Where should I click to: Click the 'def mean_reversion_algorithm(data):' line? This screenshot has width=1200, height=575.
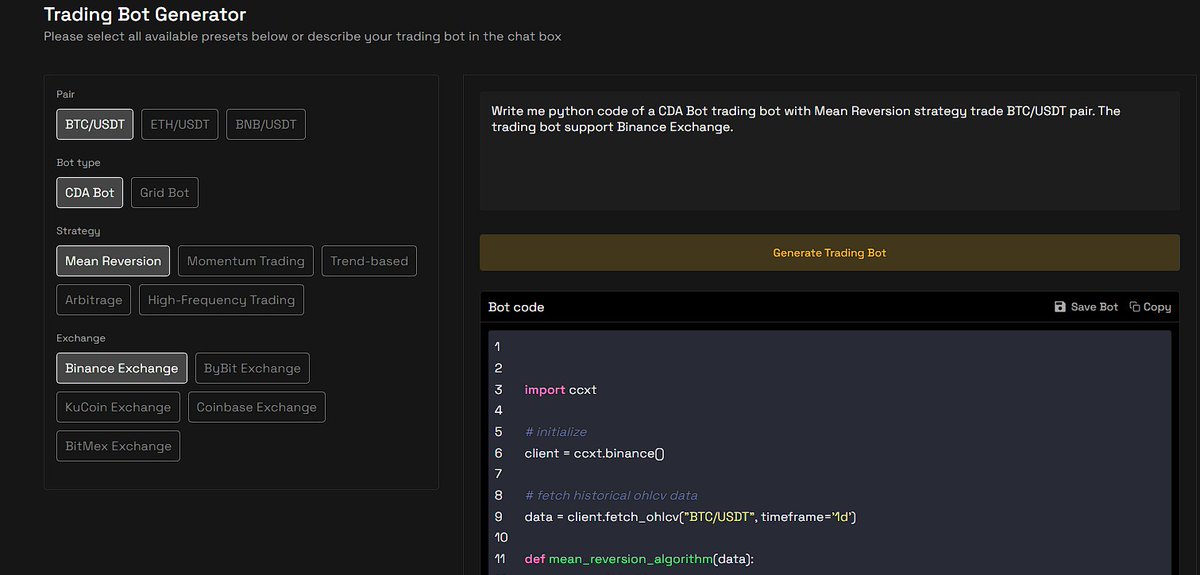[638, 559]
